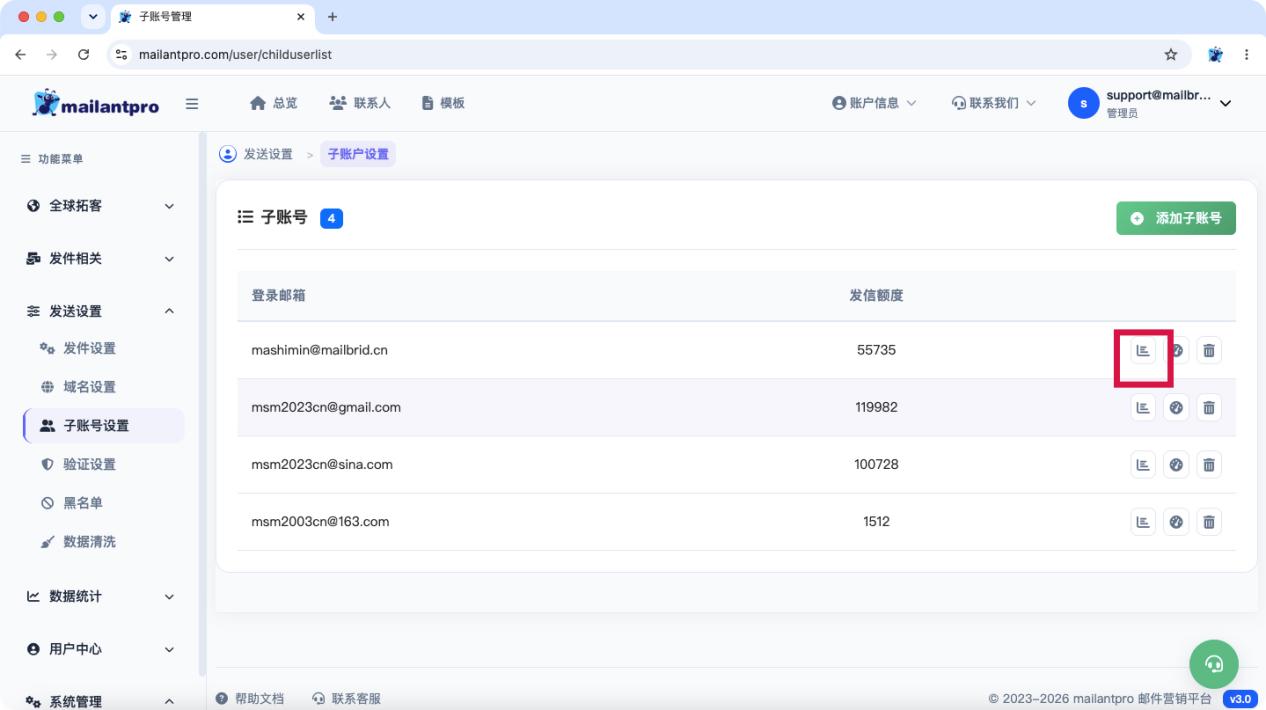Open the 帮助文档 footer link

point(250,699)
